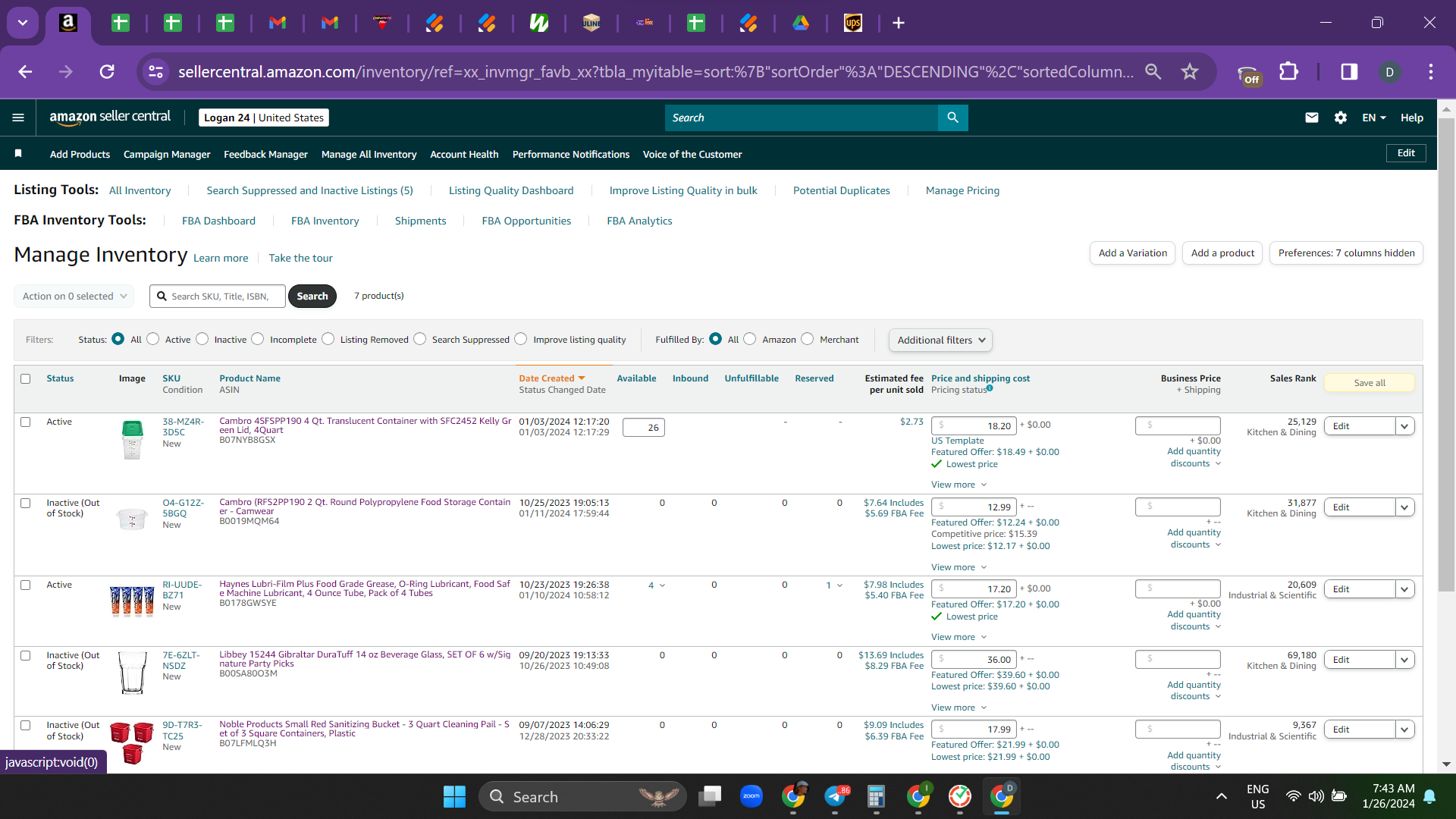The height and width of the screenshot is (819, 1456).
Task: Open Task View on the taskbar
Action: coord(711,796)
